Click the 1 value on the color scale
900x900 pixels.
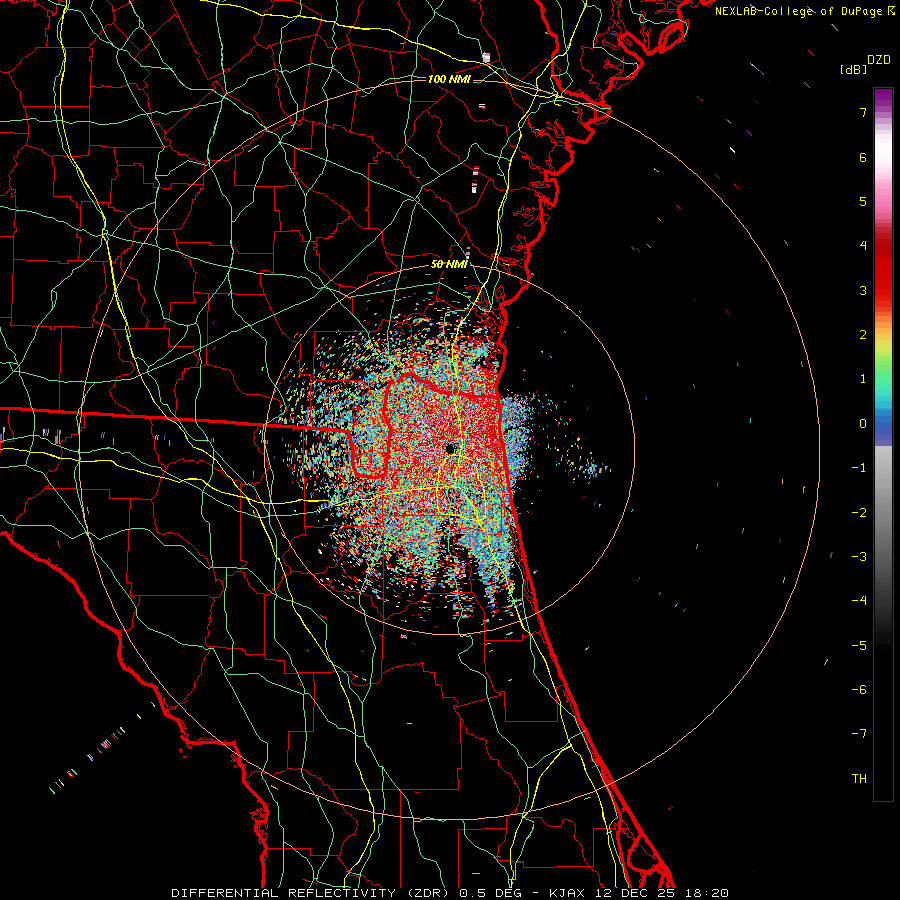[863, 379]
